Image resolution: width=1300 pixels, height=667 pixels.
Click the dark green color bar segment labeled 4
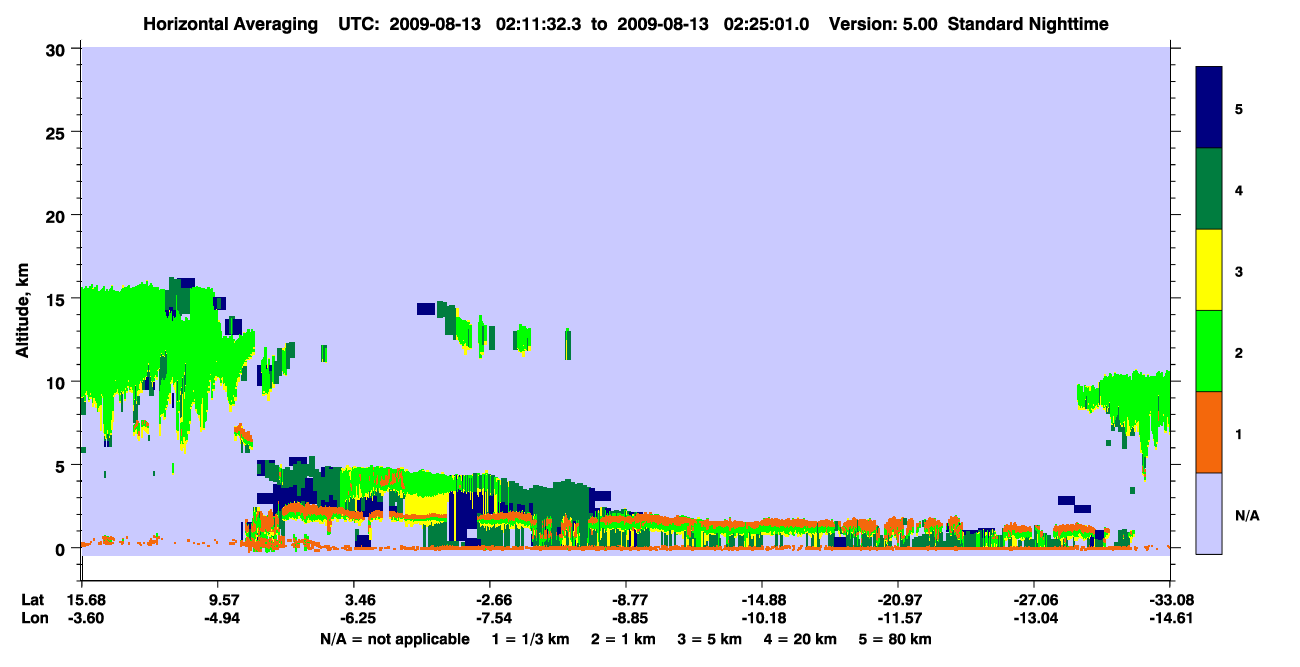click(1209, 189)
